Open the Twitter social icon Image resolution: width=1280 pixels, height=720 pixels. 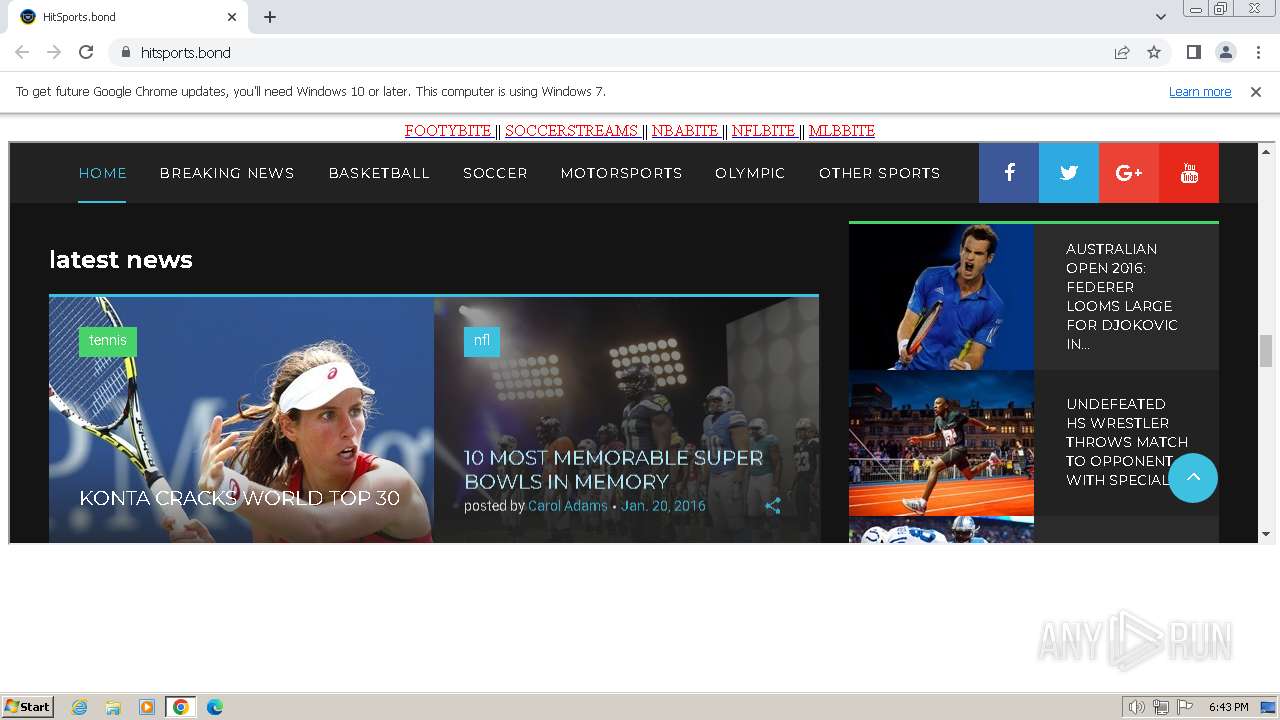(x=1069, y=173)
